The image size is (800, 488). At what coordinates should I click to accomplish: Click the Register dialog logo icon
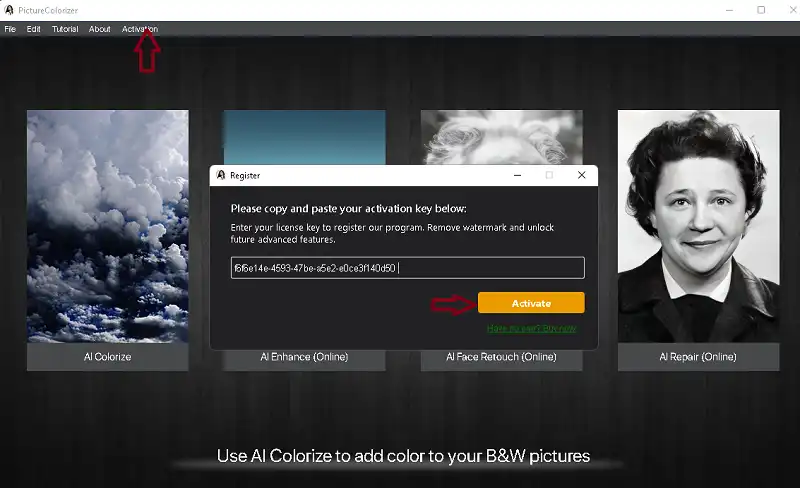pos(220,175)
